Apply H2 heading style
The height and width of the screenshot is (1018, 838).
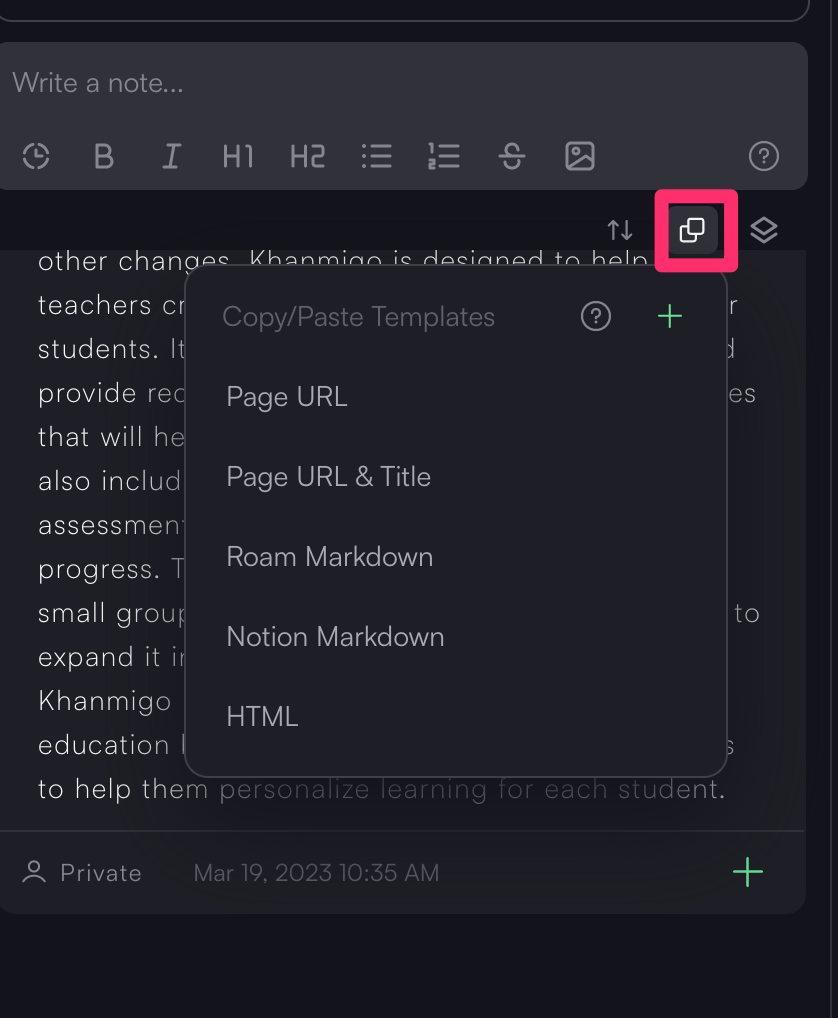pyautogui.click(x=308, y=156)
